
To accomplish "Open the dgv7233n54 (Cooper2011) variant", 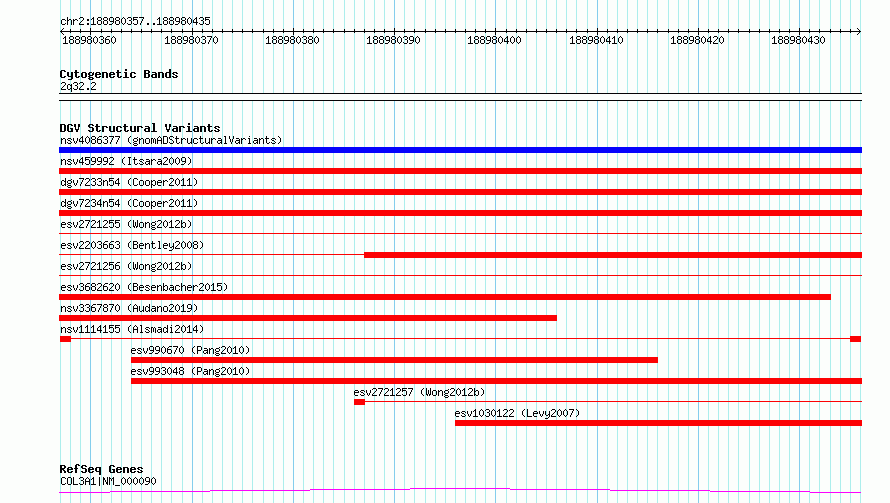I will [129, 182].
